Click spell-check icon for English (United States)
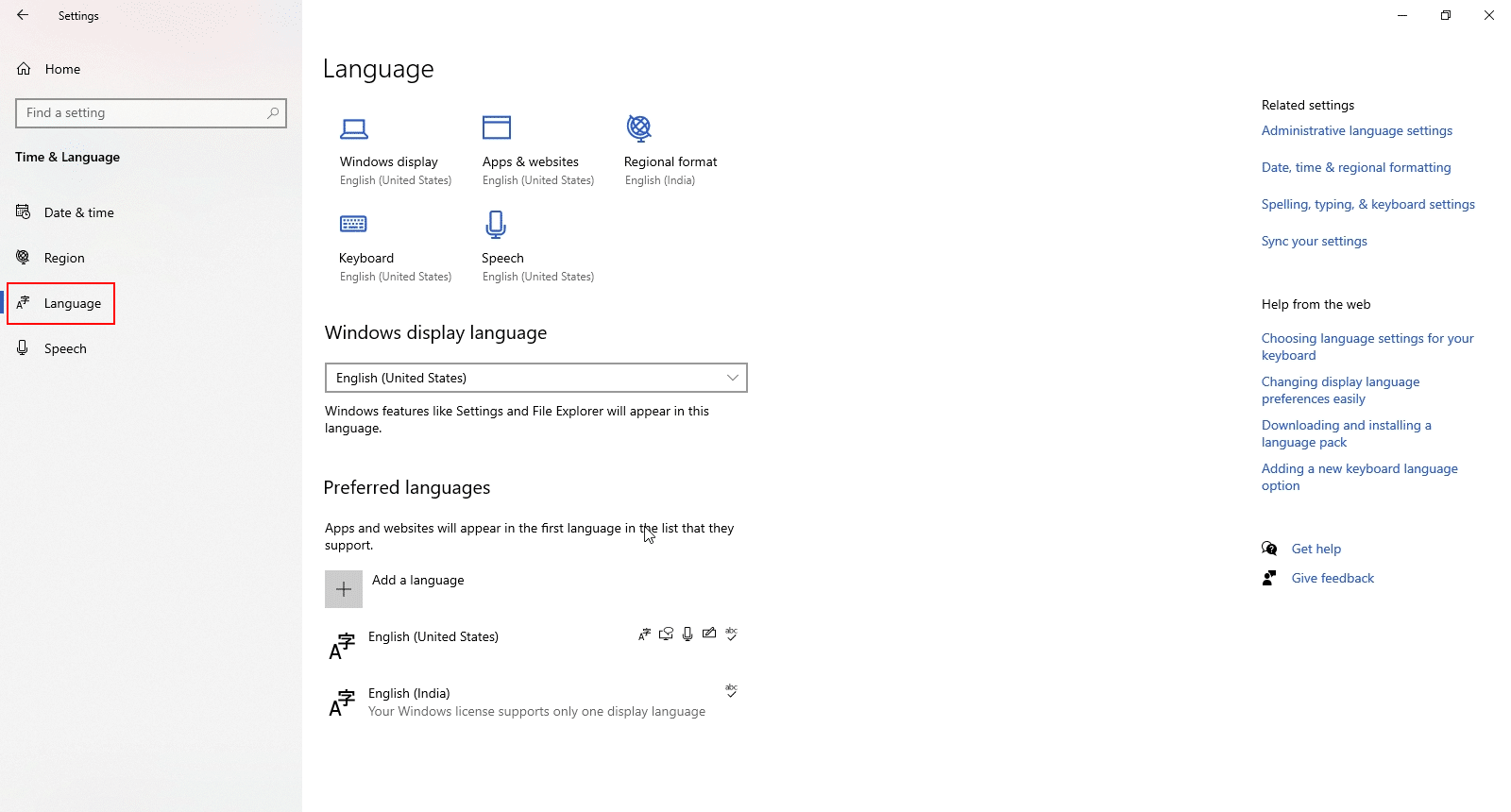 (x=731, y=634)
